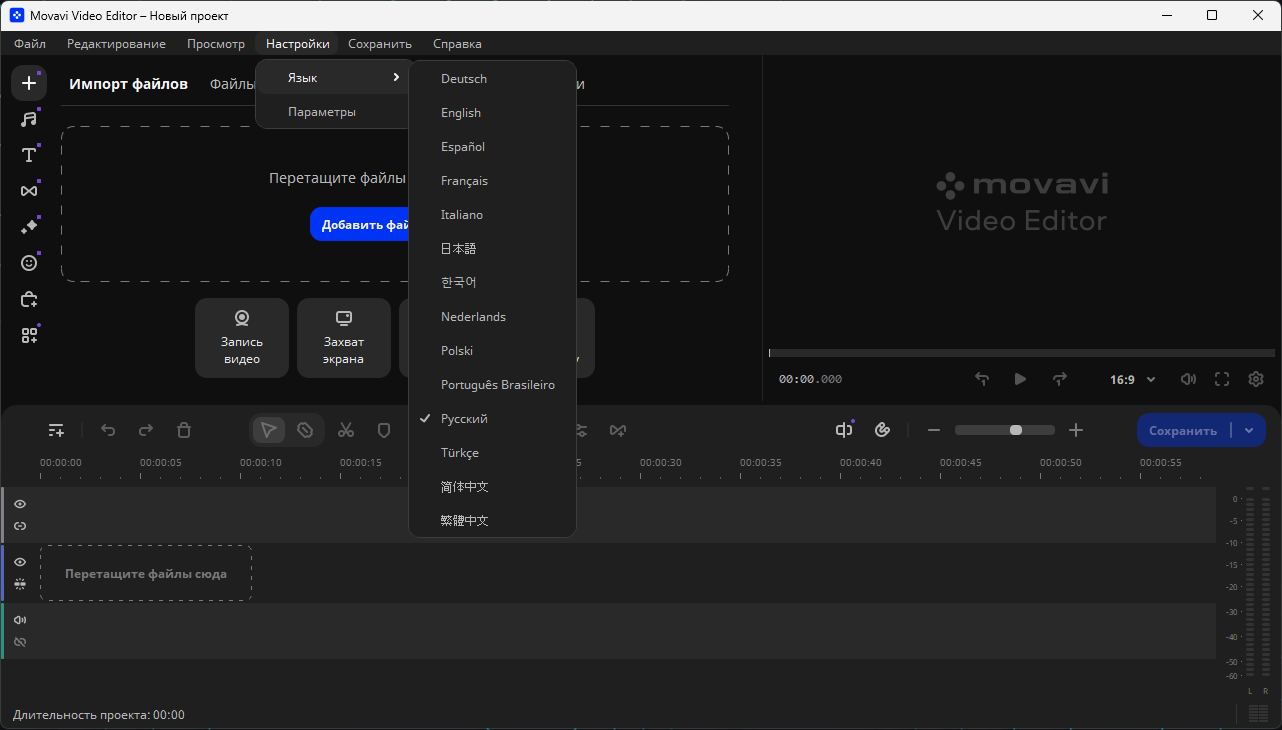
Task: Click the timeline zoom slider handle
Action: click(x=1016, y=430)
